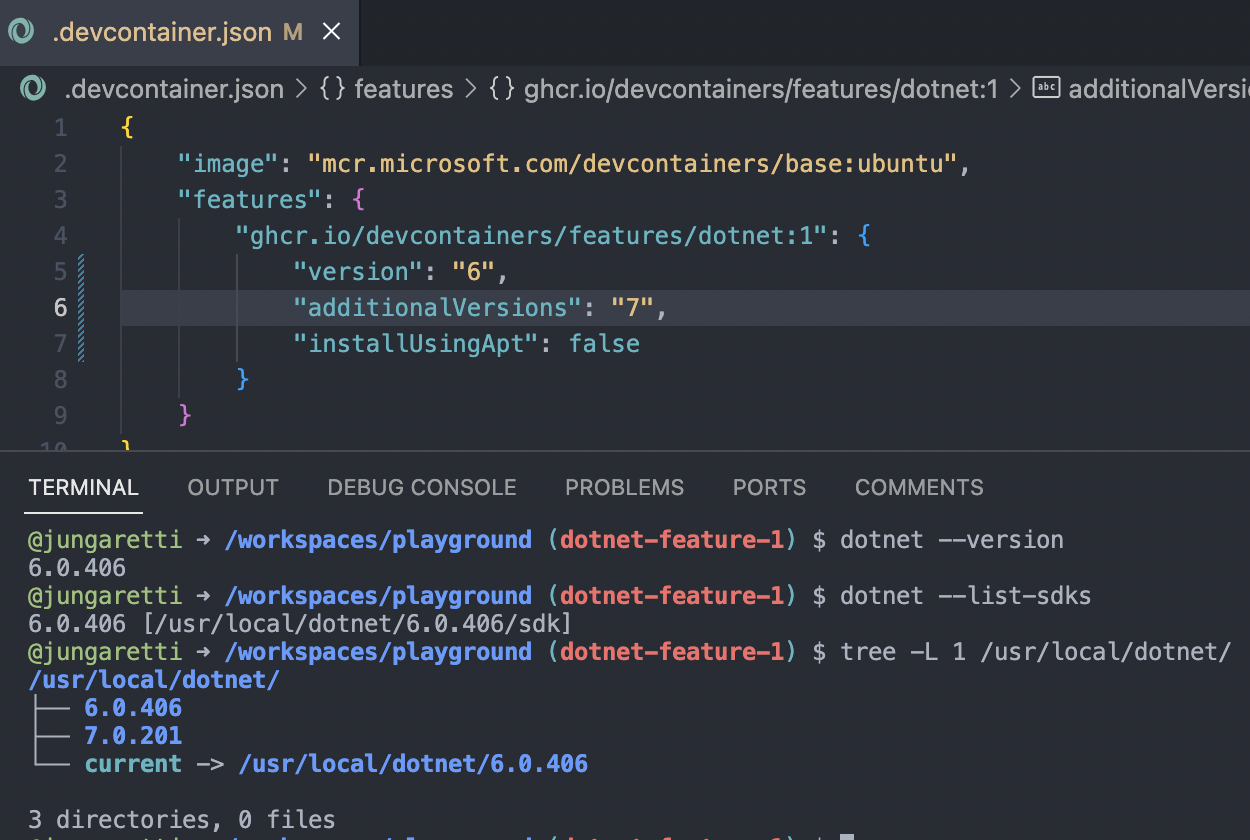The height and width of the screenshot is (840, 1250).
Task: Open ghcr.io/devcontainers/features/dotnet:1 breadcrumb
Action: point(760,89)
